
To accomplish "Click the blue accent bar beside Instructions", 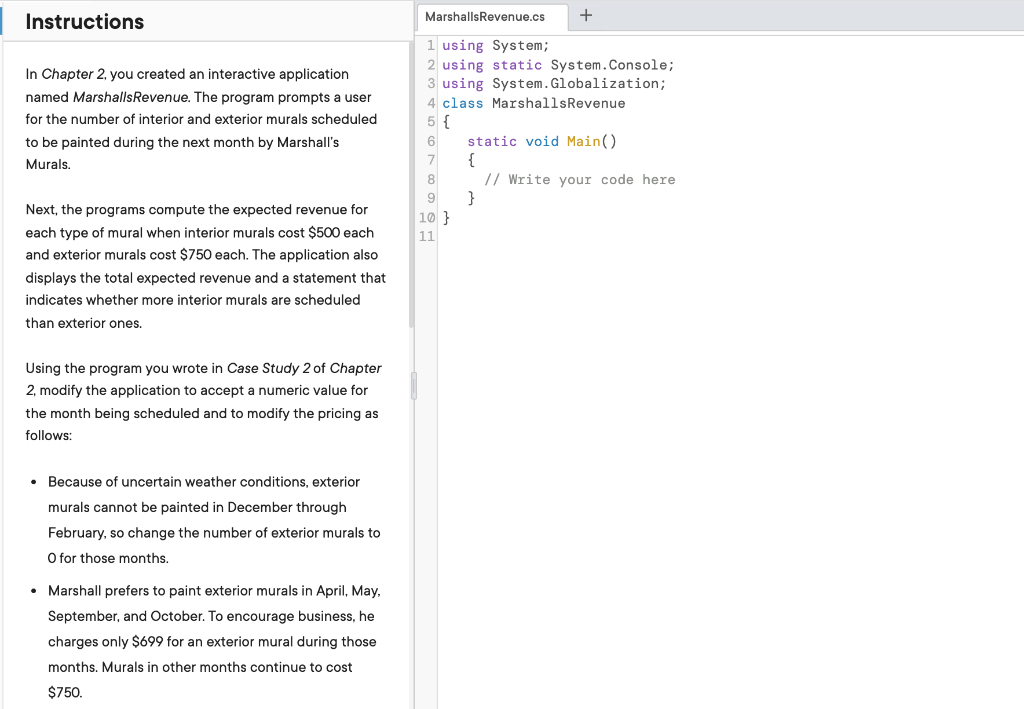I will point(2,21).
